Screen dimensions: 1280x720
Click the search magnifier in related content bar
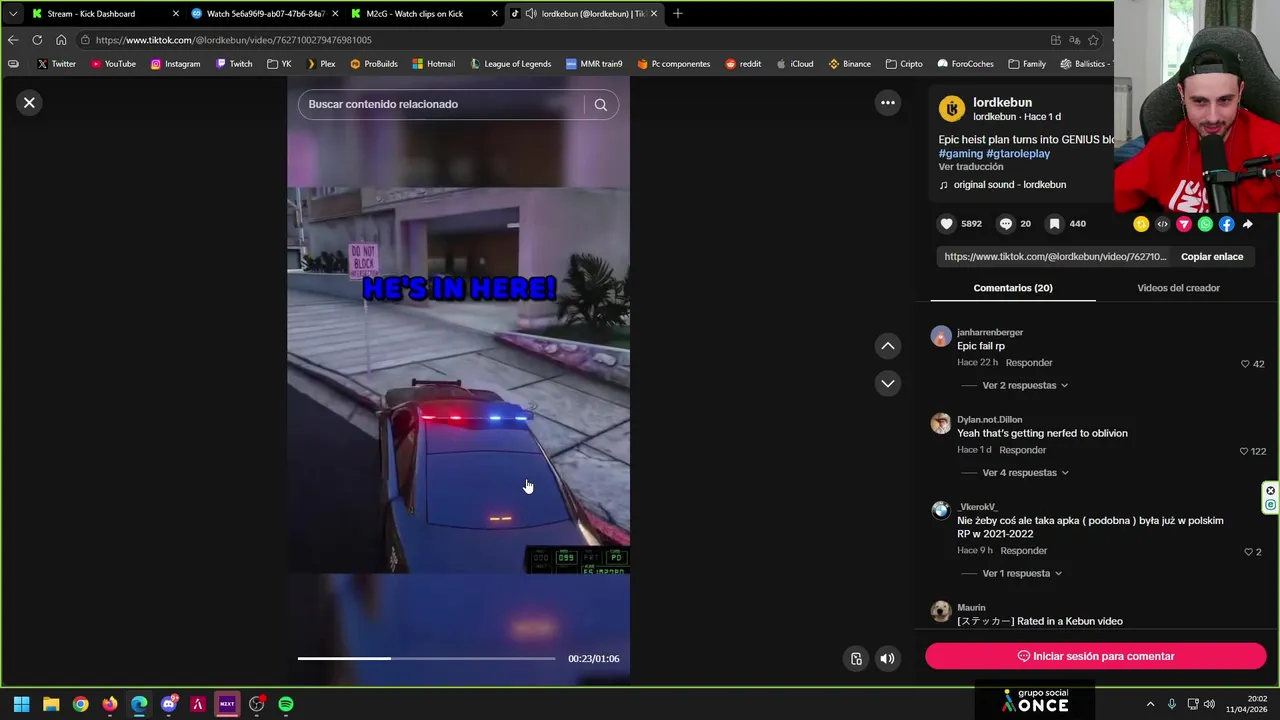pyautogui.click(x=600, y=104)
